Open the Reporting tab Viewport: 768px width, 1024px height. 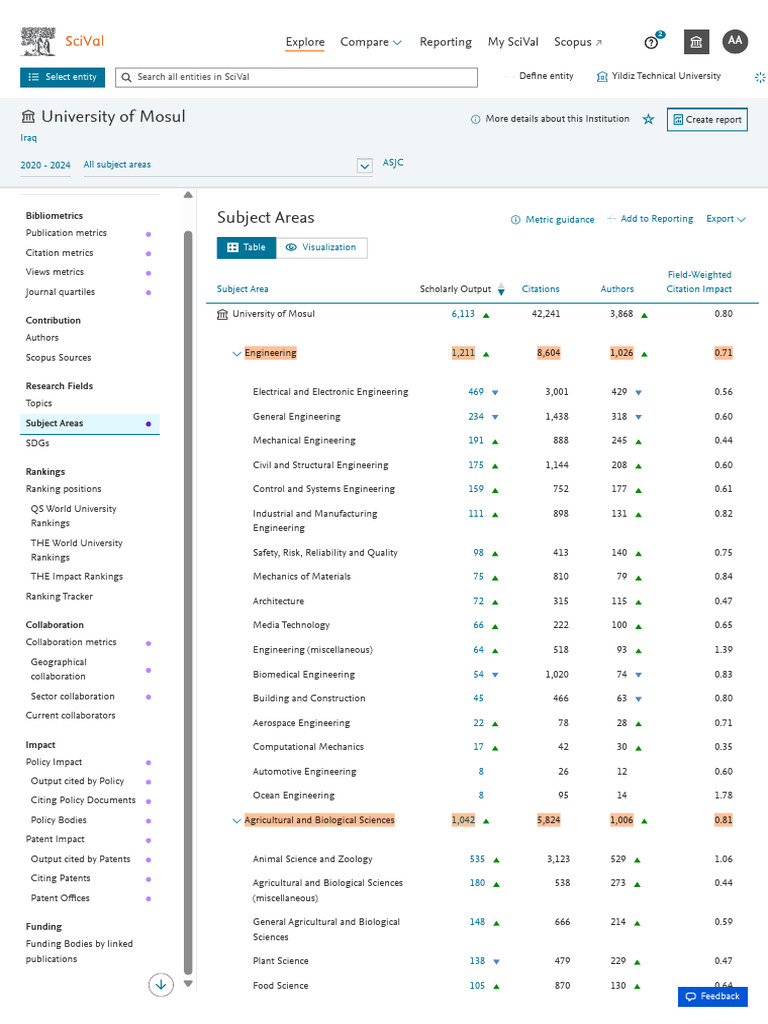(445, 42)
